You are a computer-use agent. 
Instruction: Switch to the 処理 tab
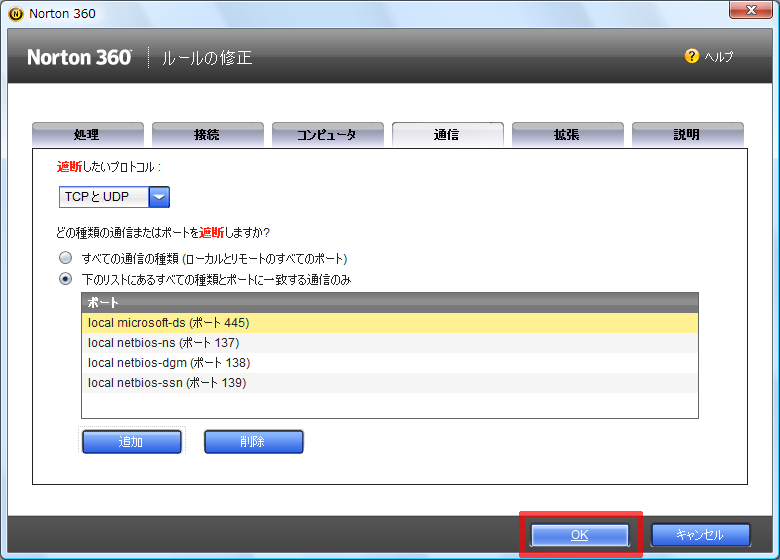[x=87, y=135]
